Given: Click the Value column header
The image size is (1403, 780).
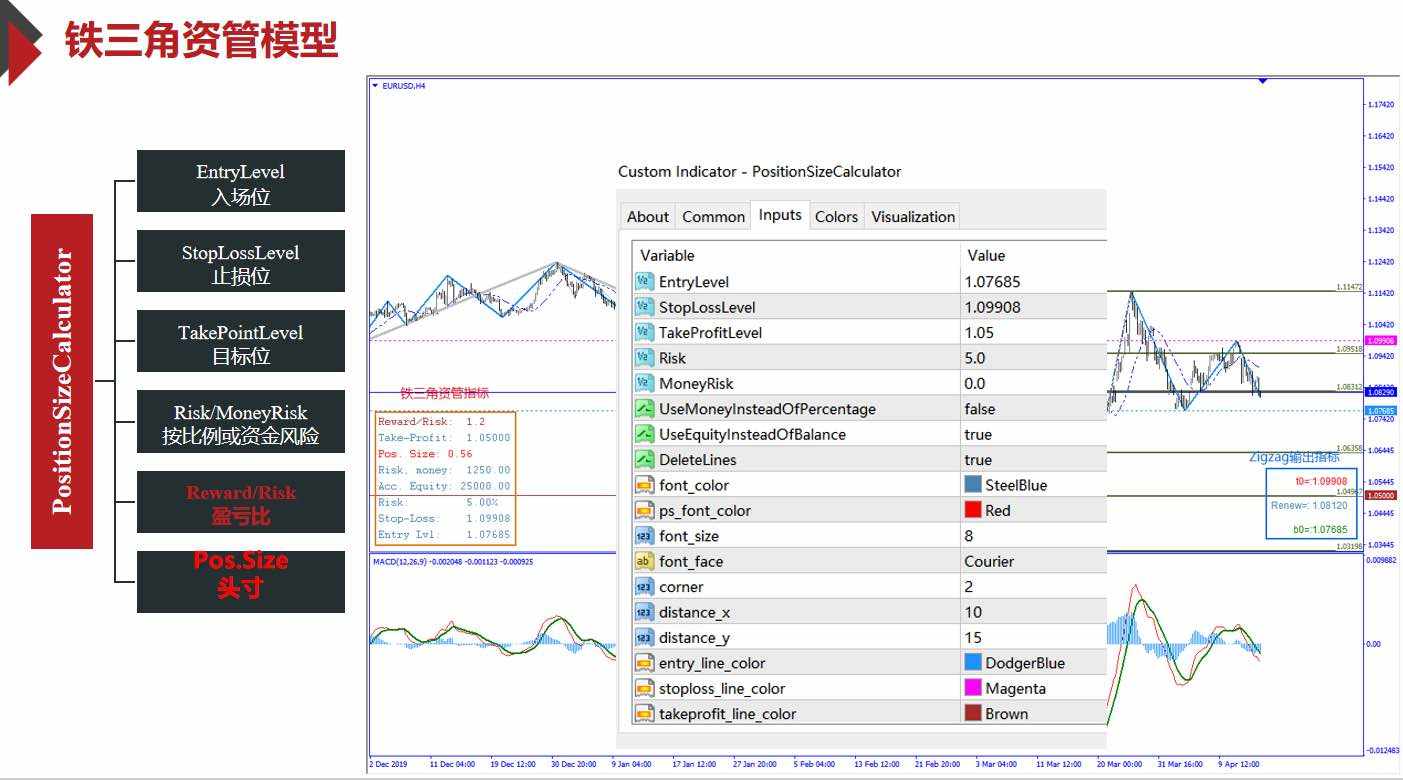Looking at the screenshot, I should [x=1034, y=255].
